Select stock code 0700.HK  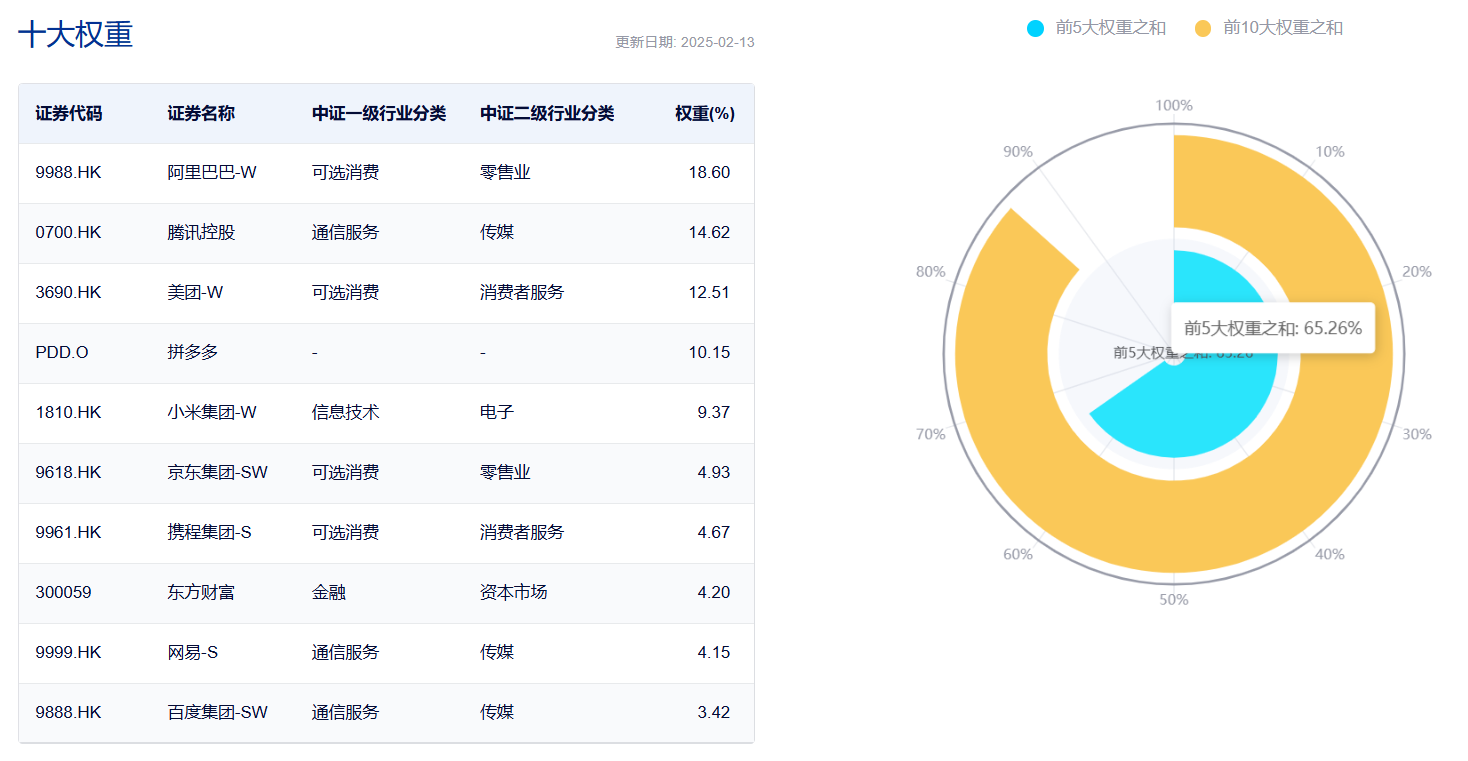(68, 232)
